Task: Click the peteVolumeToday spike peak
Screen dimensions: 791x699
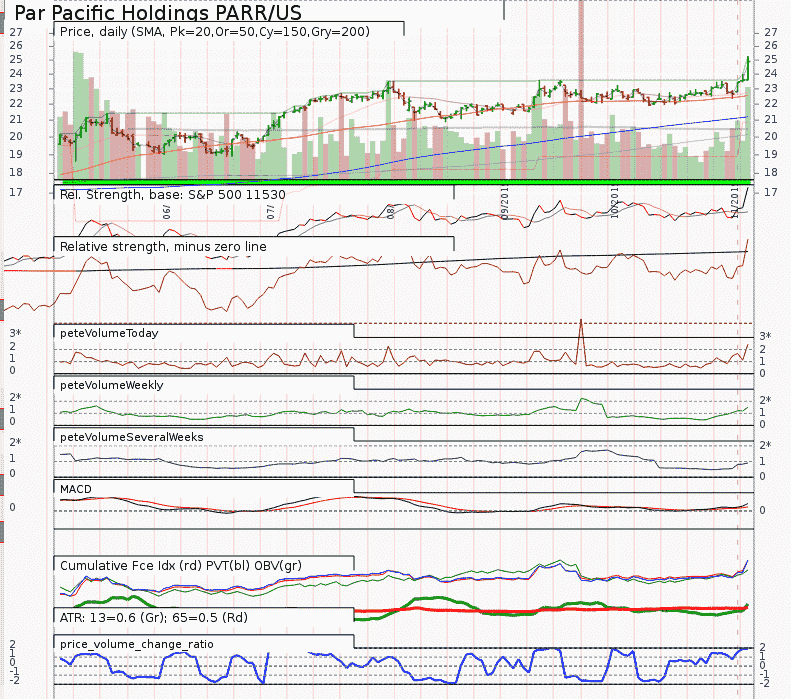Action: point(581,320)
